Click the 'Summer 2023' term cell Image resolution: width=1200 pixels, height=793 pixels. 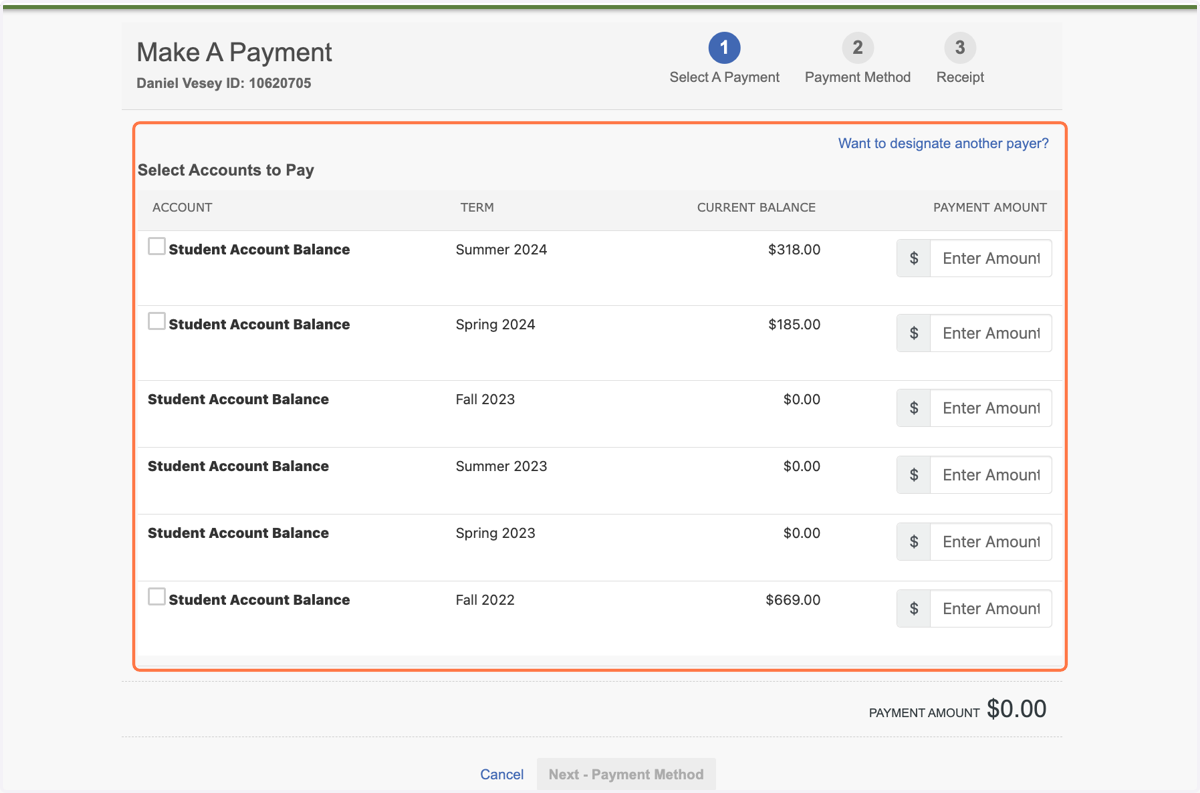click(x=501, y=466)
